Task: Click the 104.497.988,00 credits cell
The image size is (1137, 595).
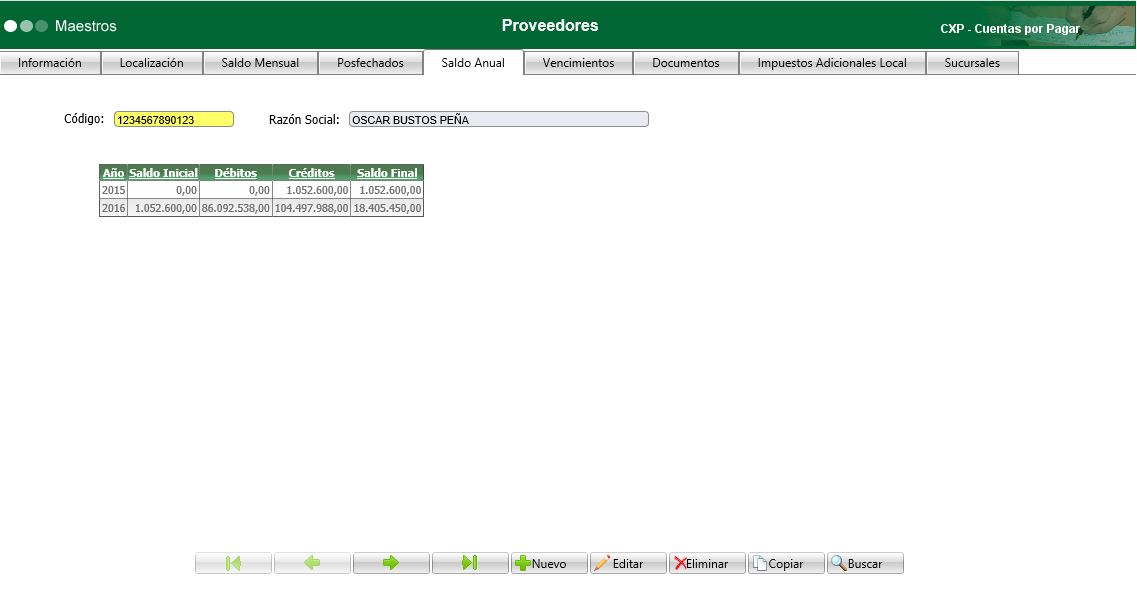Action: pos(311,208)
